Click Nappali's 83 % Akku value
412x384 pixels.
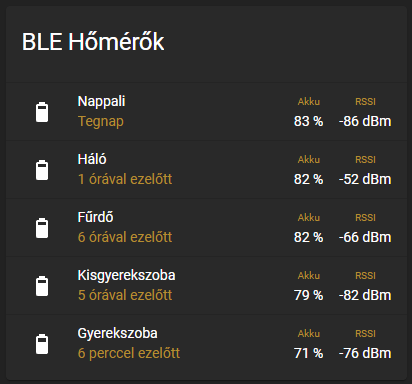click(x=308, y=121)
